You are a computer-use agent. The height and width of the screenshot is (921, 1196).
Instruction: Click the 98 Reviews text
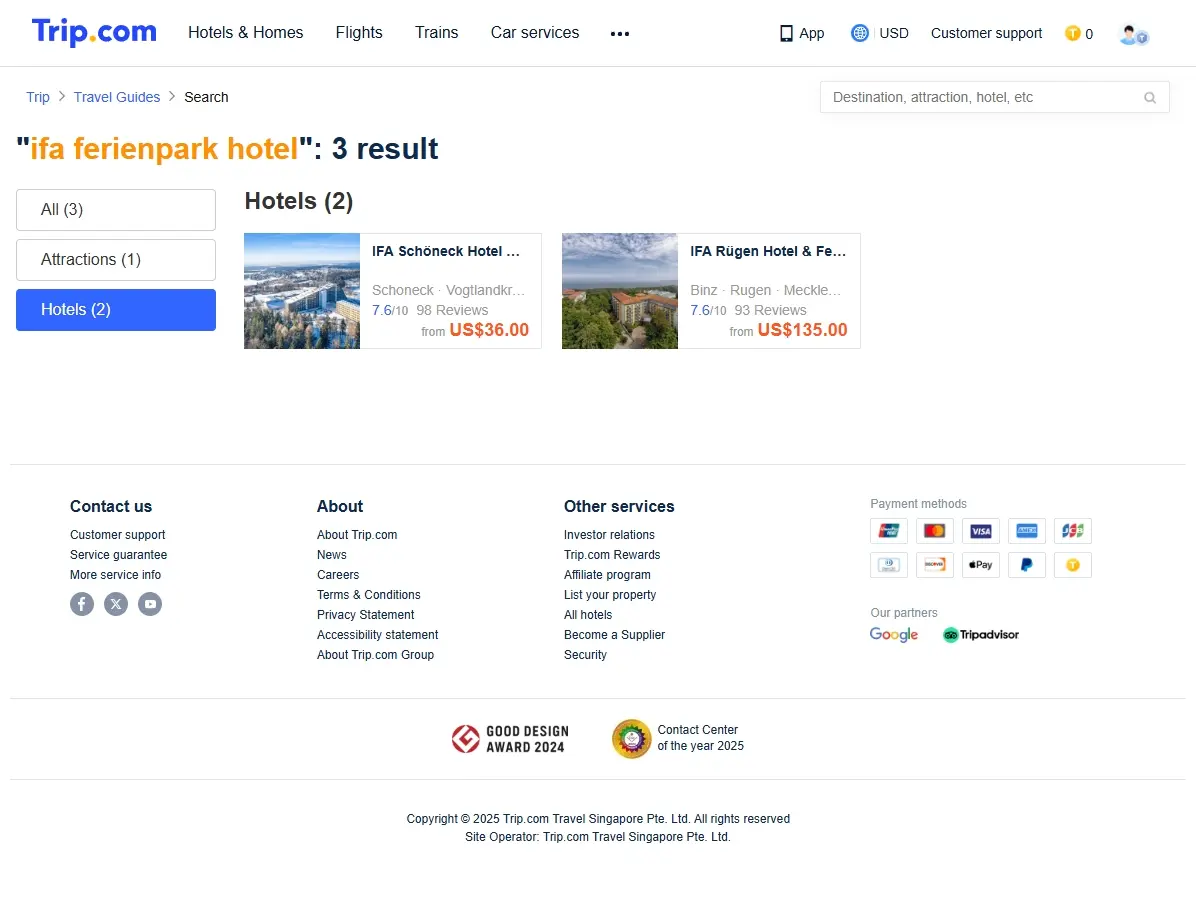[452, 311]
